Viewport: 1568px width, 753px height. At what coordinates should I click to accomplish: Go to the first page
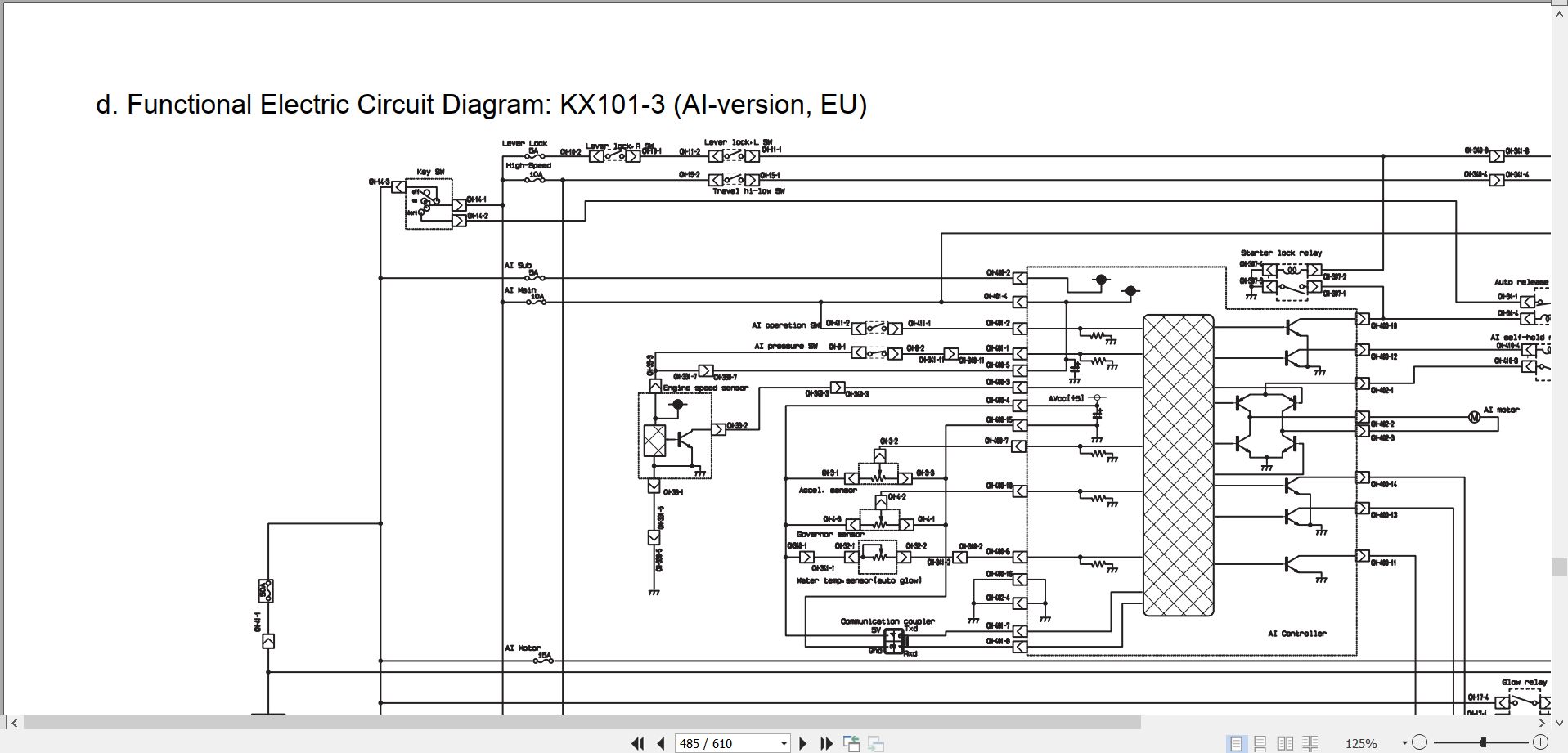pos(637,743)
